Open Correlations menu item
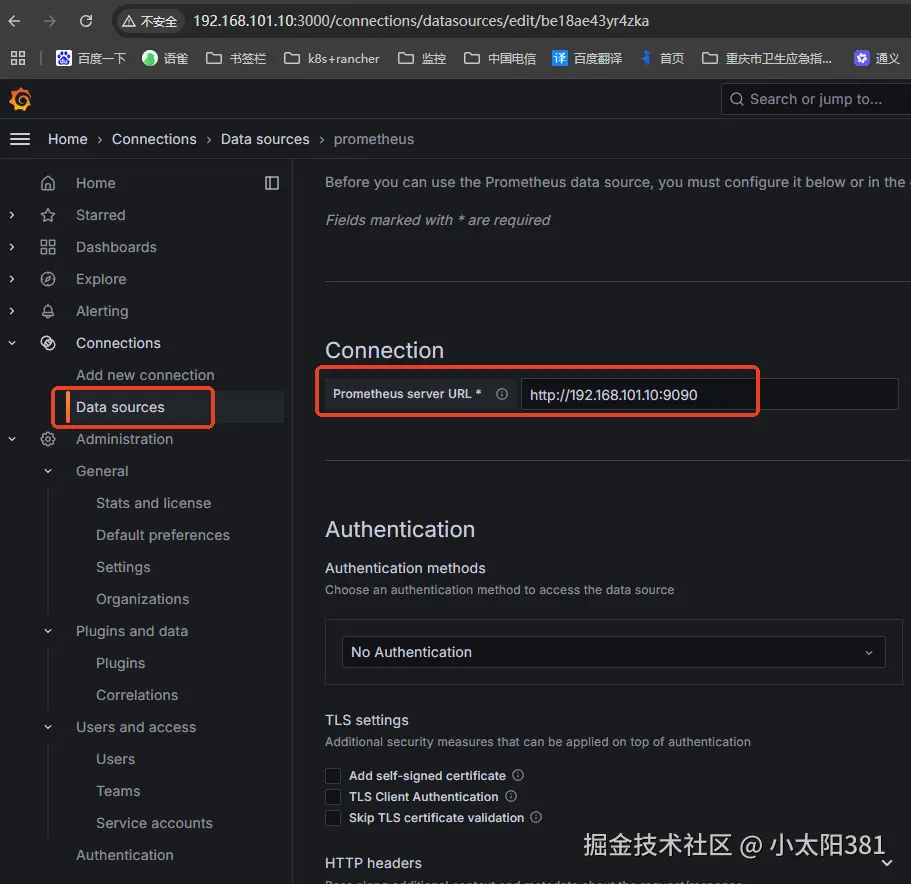The image size is (911, 884). click(x=137, y=695)
